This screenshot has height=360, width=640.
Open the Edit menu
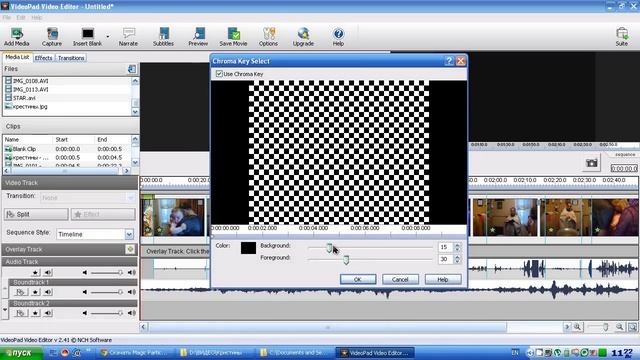(x=21, y=18)
